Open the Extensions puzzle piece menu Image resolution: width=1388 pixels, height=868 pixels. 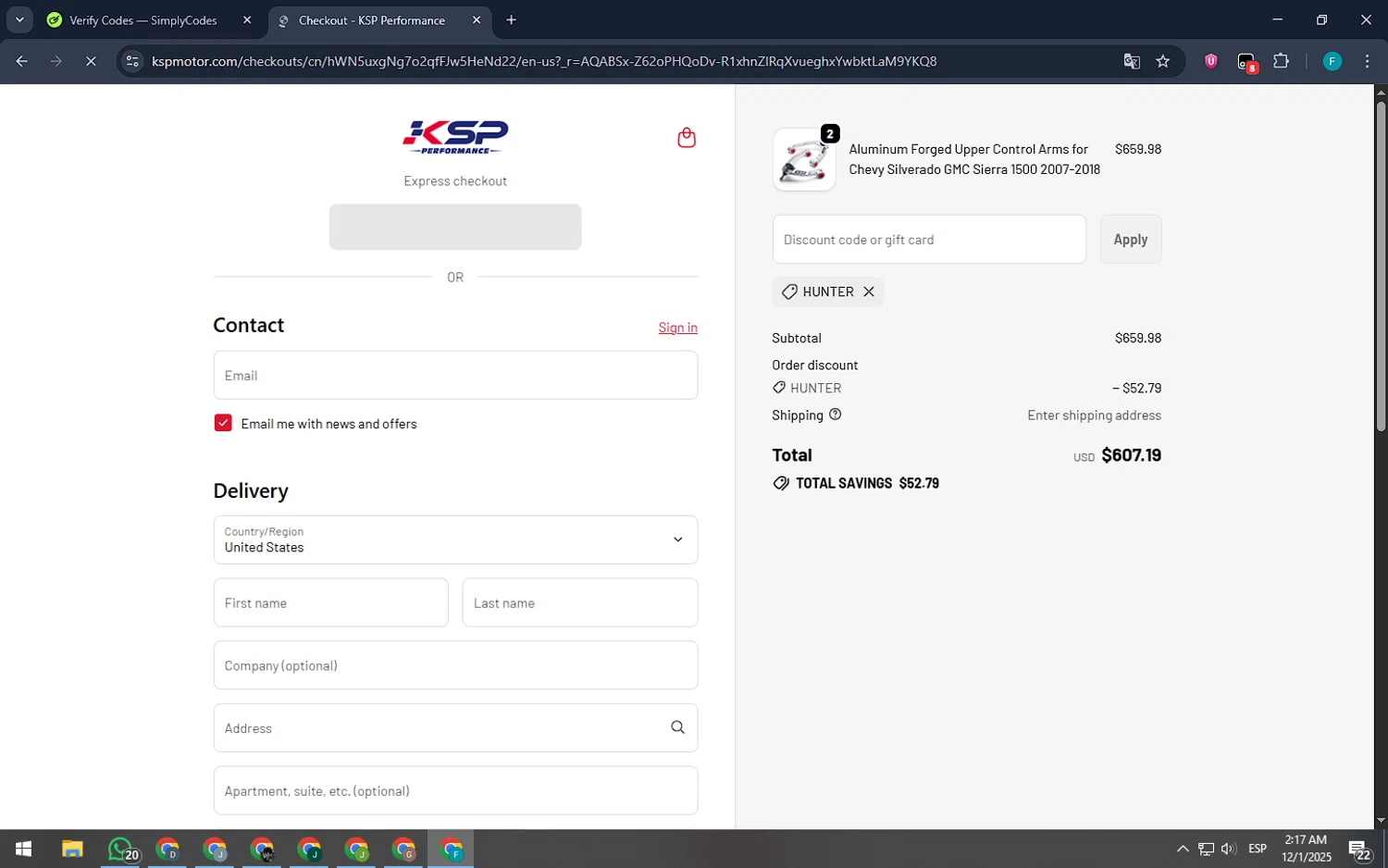pyautogui.click(x=1281, y=61)
